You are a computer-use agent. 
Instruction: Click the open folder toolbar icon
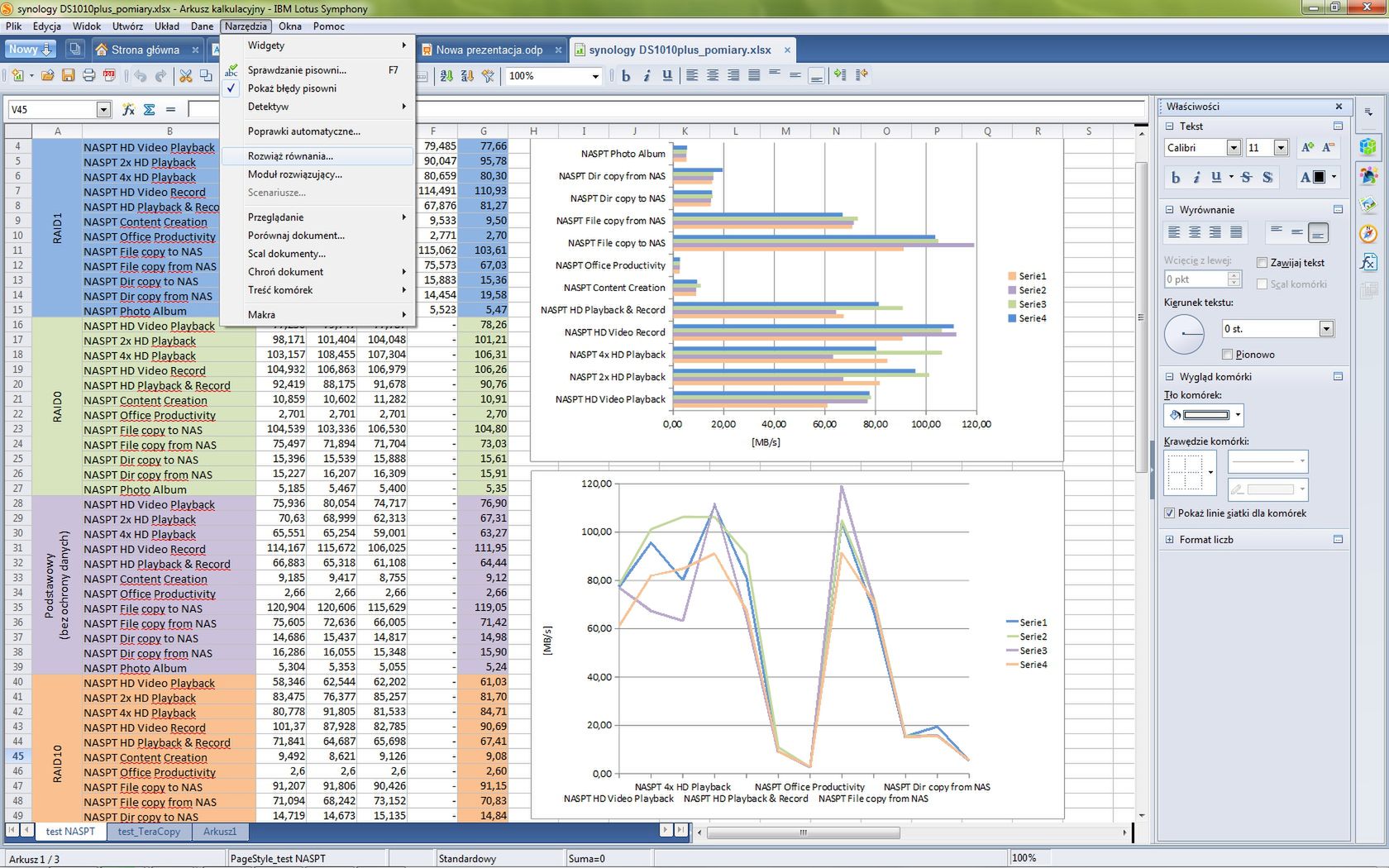pos(47,76)
